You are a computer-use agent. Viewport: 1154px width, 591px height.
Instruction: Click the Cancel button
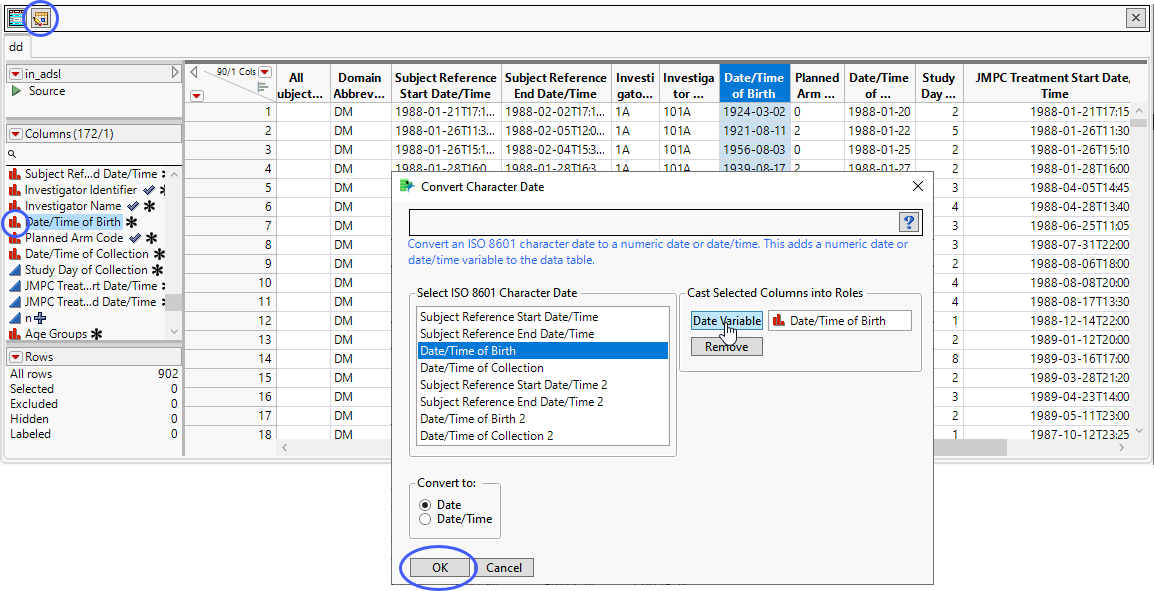click(x=503, y=568)
